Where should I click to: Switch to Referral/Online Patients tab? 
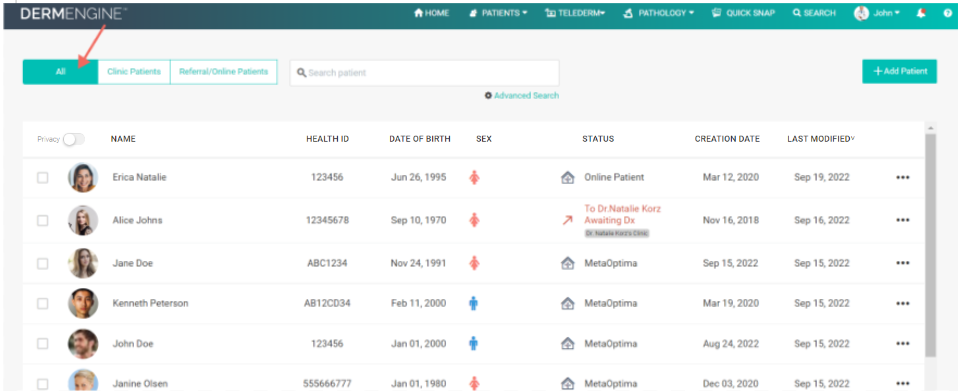click(224, 71)
